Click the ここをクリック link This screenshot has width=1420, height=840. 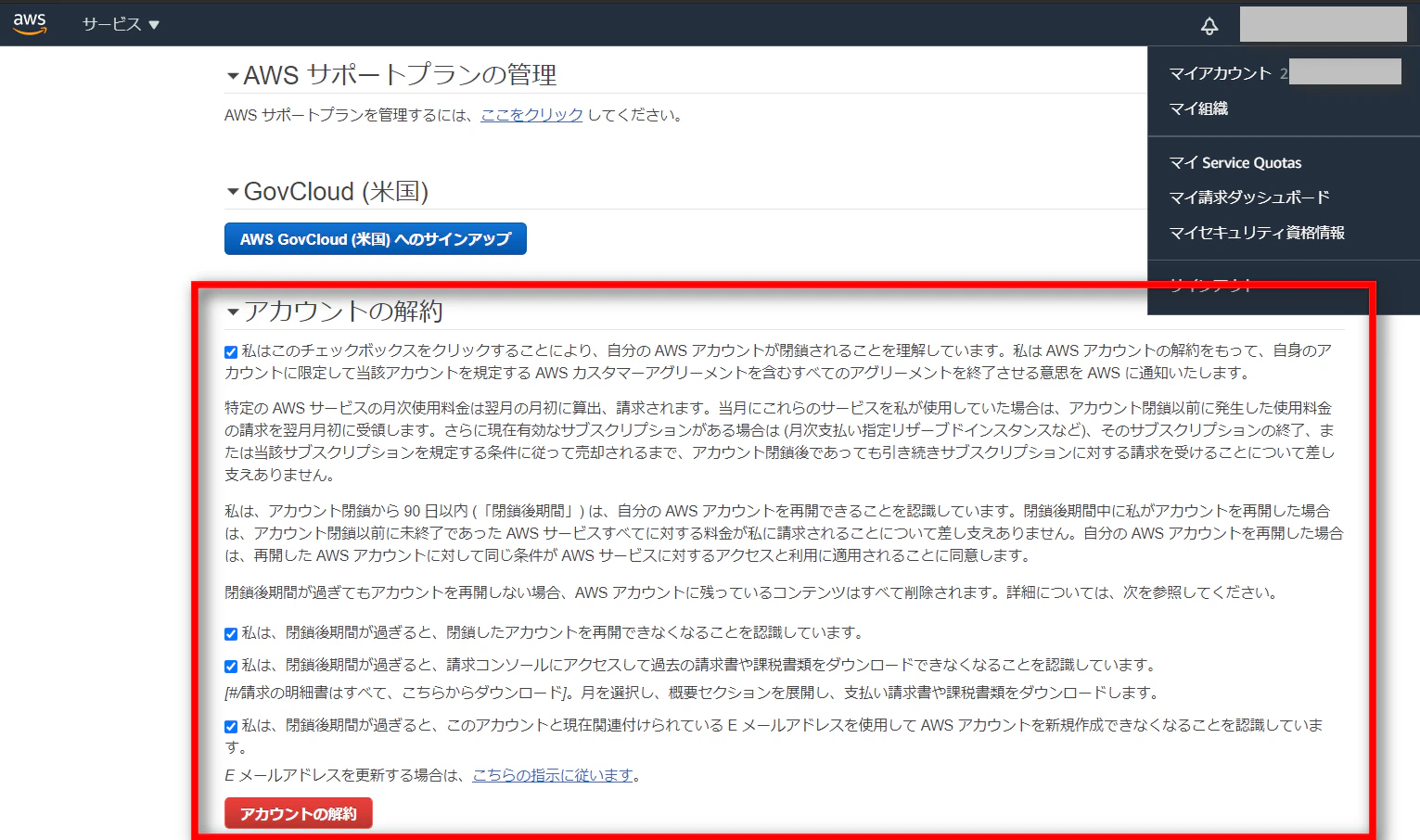(531, 115)
